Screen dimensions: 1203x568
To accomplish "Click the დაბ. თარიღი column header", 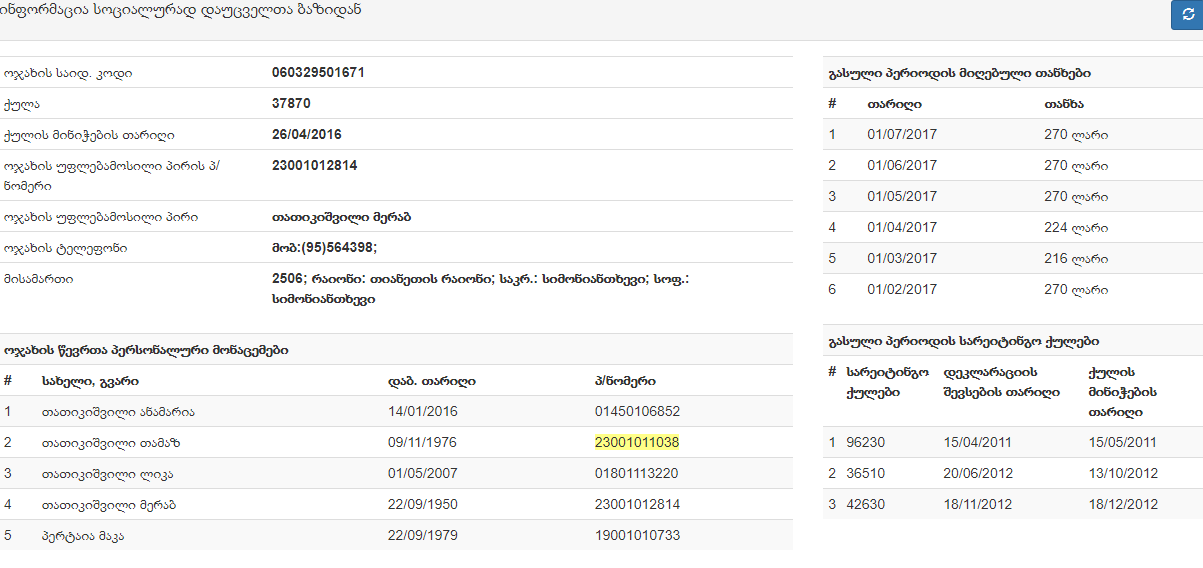I will coord(431,381).
